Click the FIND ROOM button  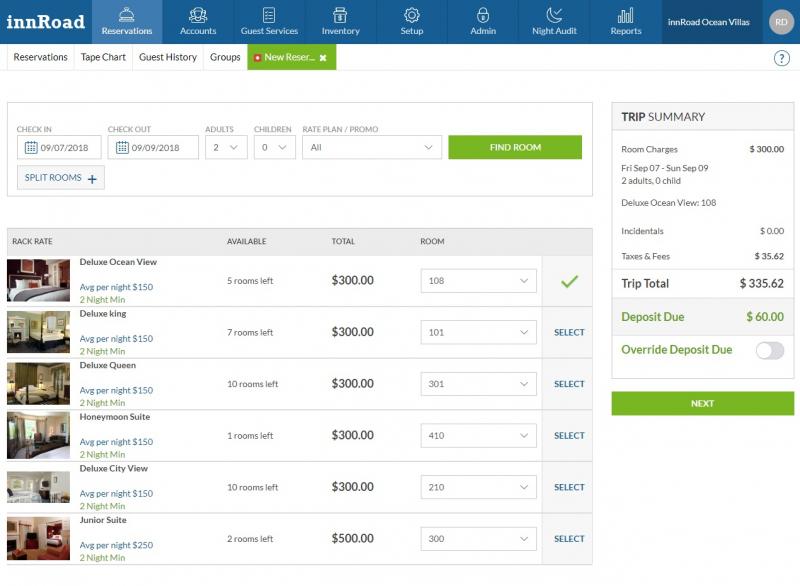click(515, 147)
